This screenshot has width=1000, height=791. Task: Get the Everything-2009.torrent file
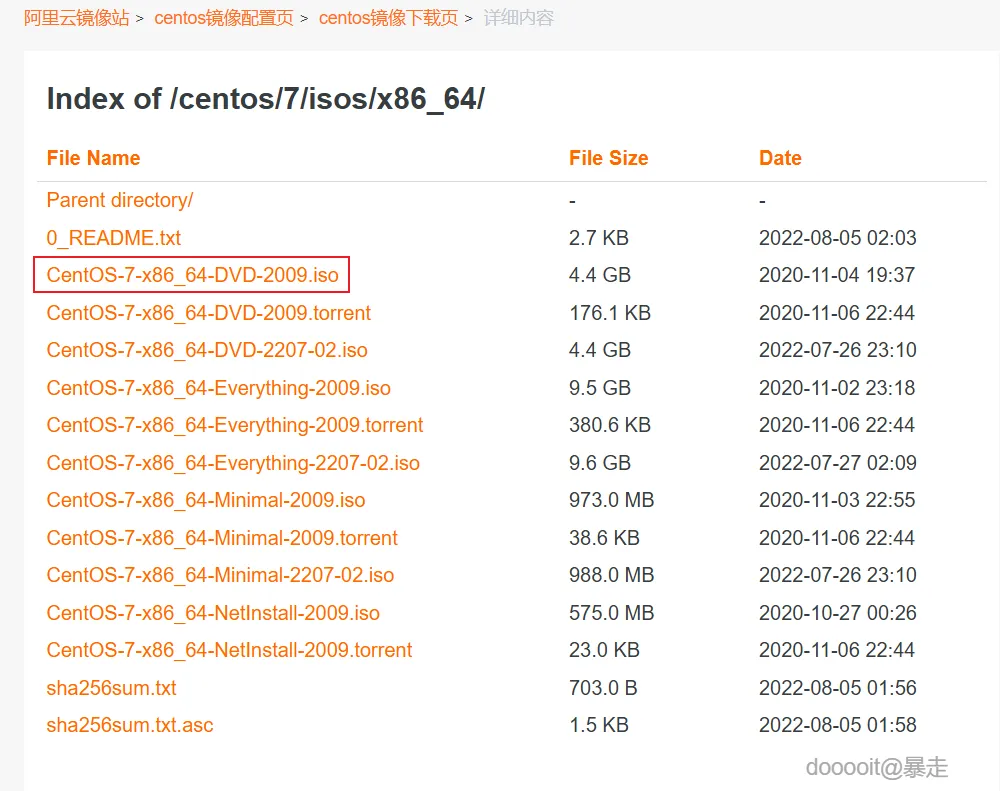tap(235, 425)
